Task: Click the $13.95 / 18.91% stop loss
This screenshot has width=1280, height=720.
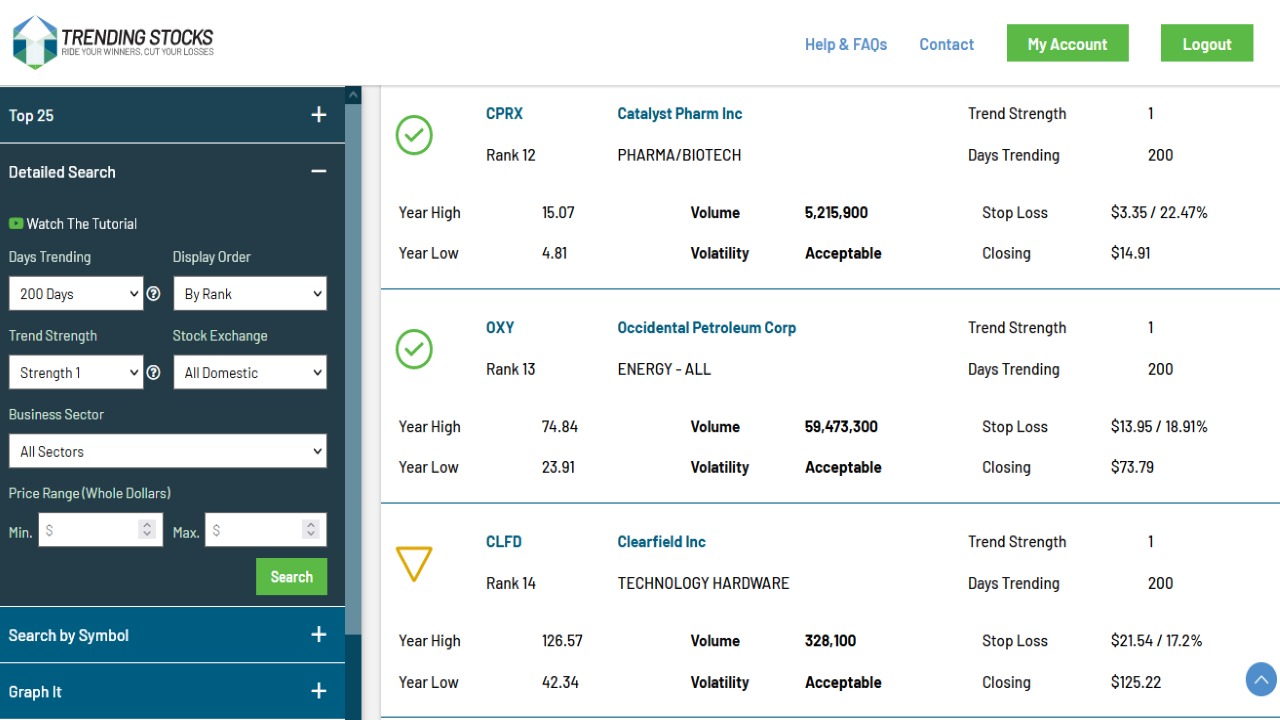Action: [x=1159, y=427]
